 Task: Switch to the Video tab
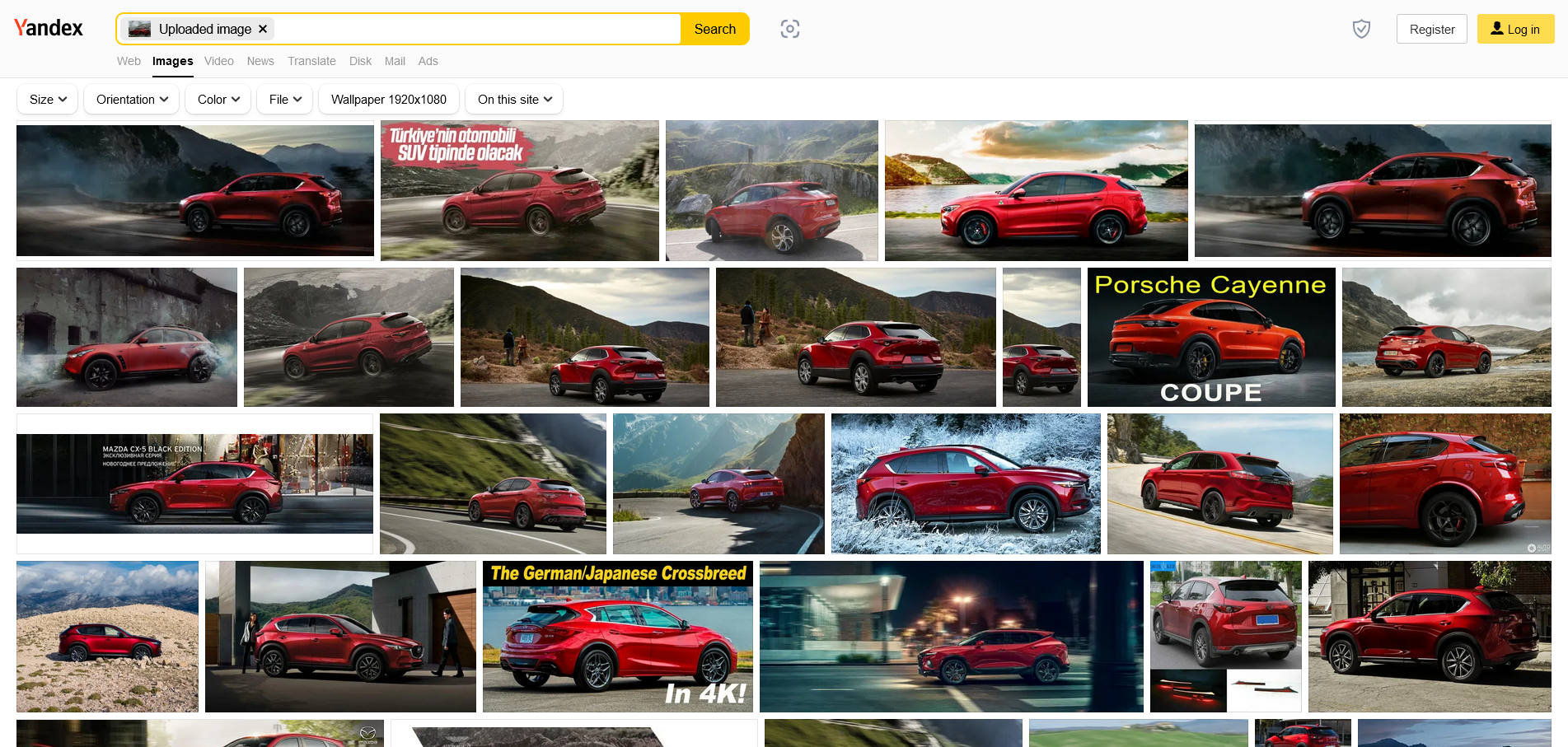[219, 61]
